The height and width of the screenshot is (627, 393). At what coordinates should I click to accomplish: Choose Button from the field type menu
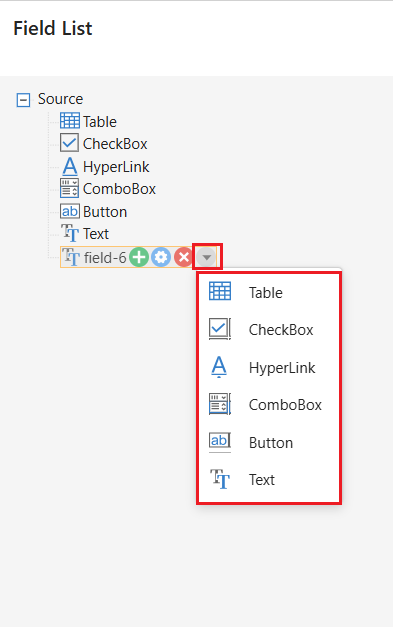tap(269, 442)
